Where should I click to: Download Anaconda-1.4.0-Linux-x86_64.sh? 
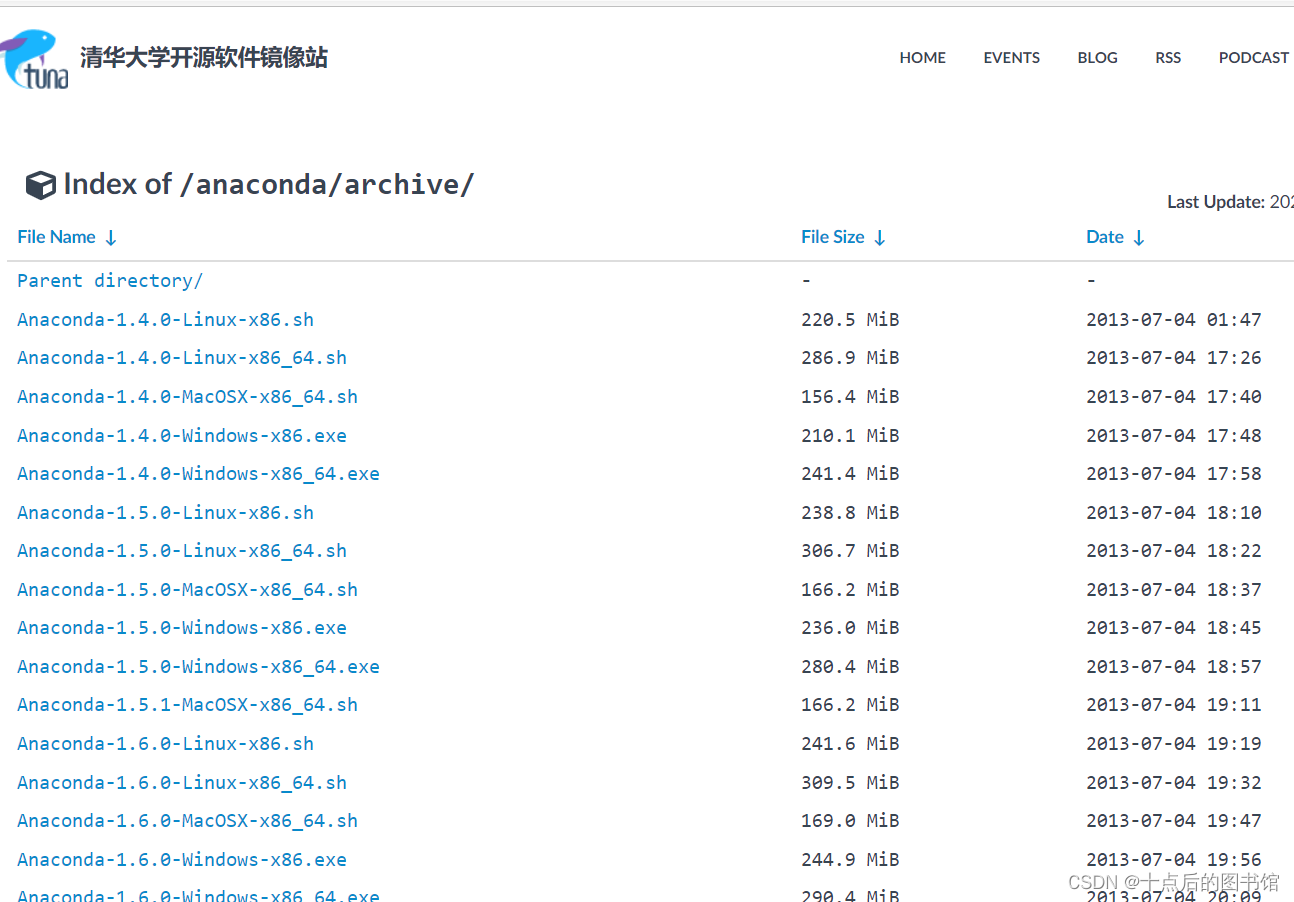coord(182,358)
